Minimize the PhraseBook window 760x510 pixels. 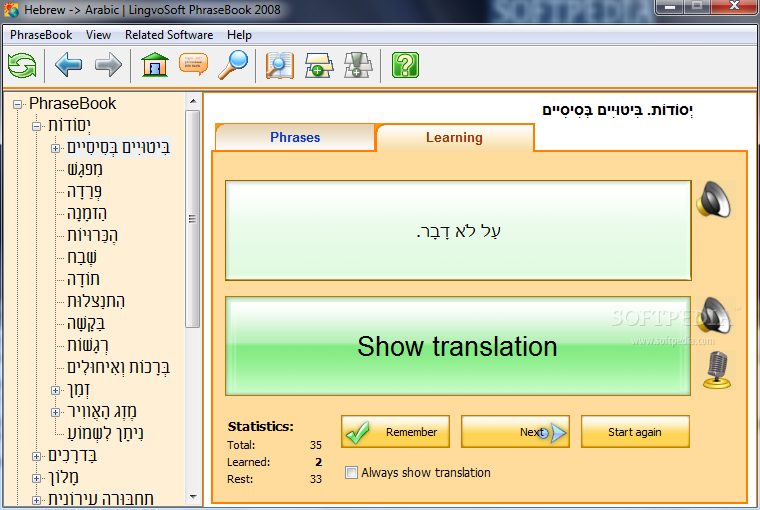point(671,7)
